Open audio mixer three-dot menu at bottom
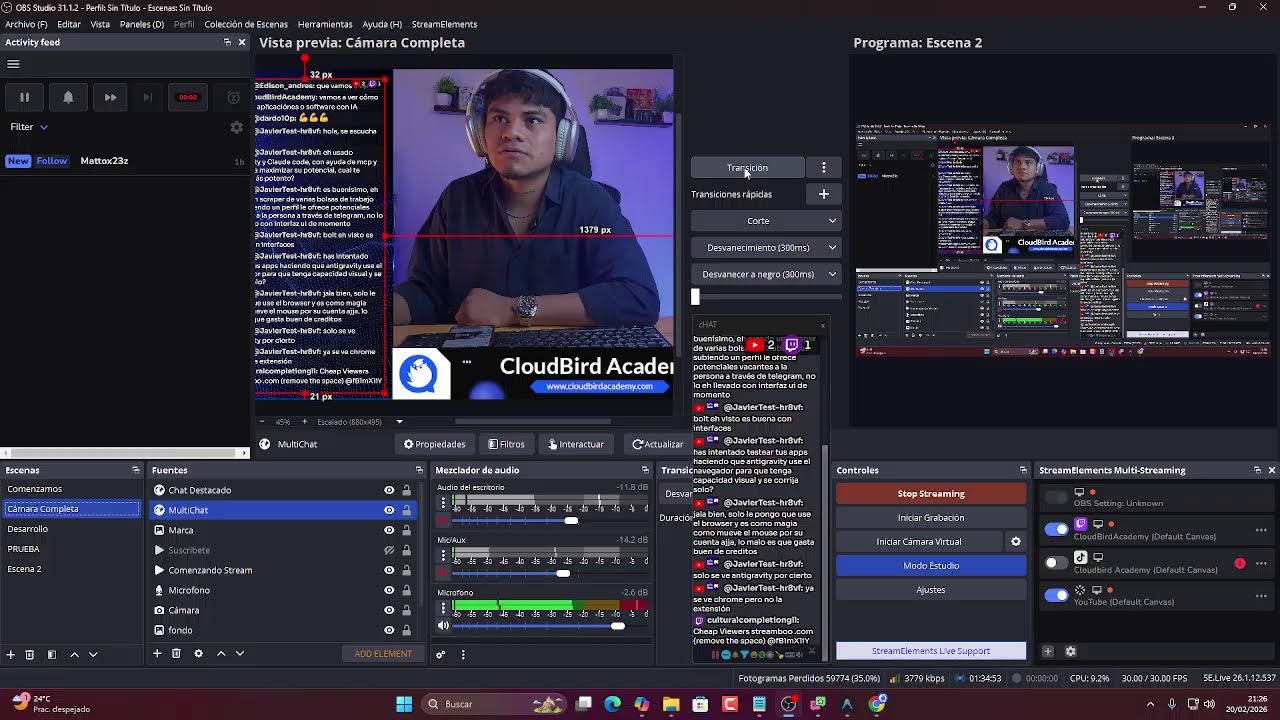This screenshot has height=720, width=1280. (463, 655)
